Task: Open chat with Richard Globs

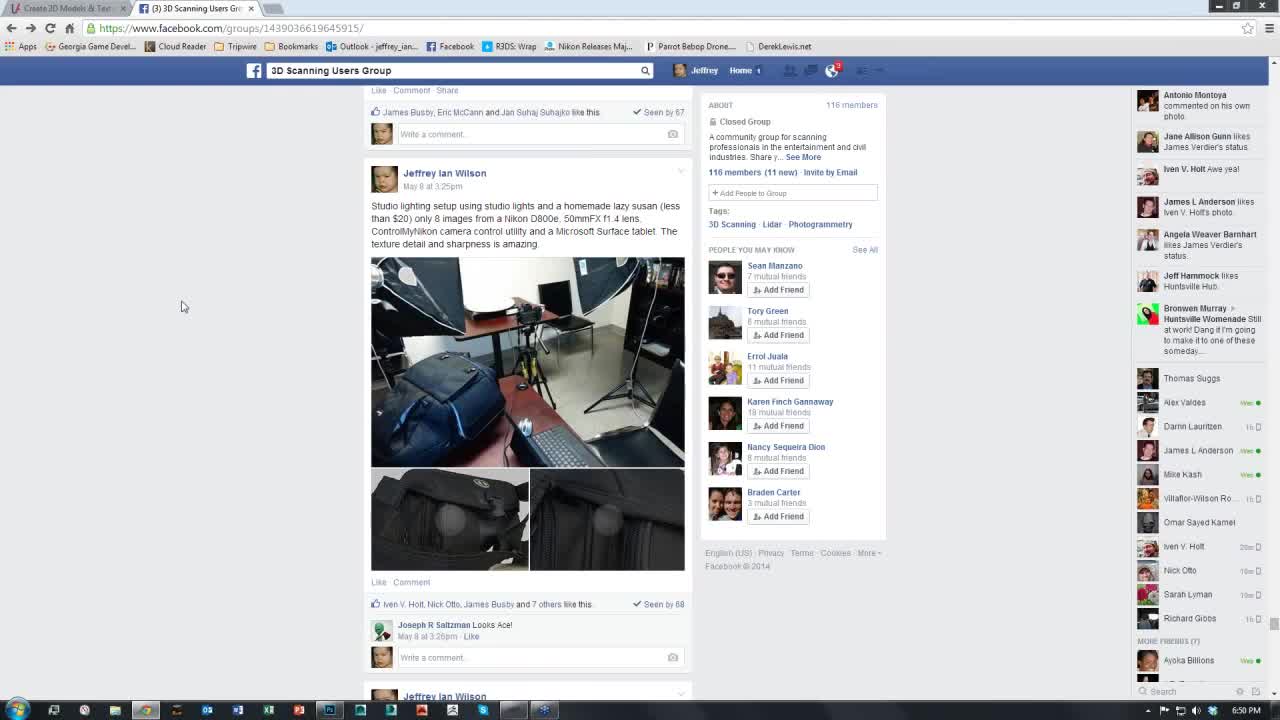Action: pyautogui.click(x=1199, y=618)
